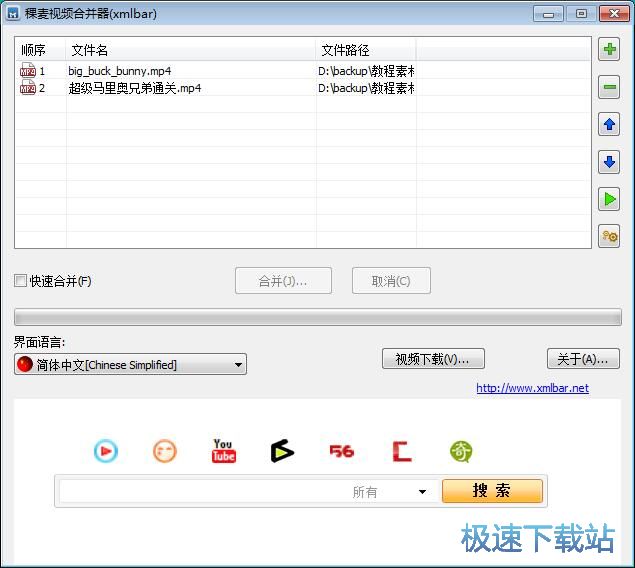The image size is (635, 568).
Task: Open the www.xmlbar.net link
Action: pyautogui.click(x=532, y=388)
